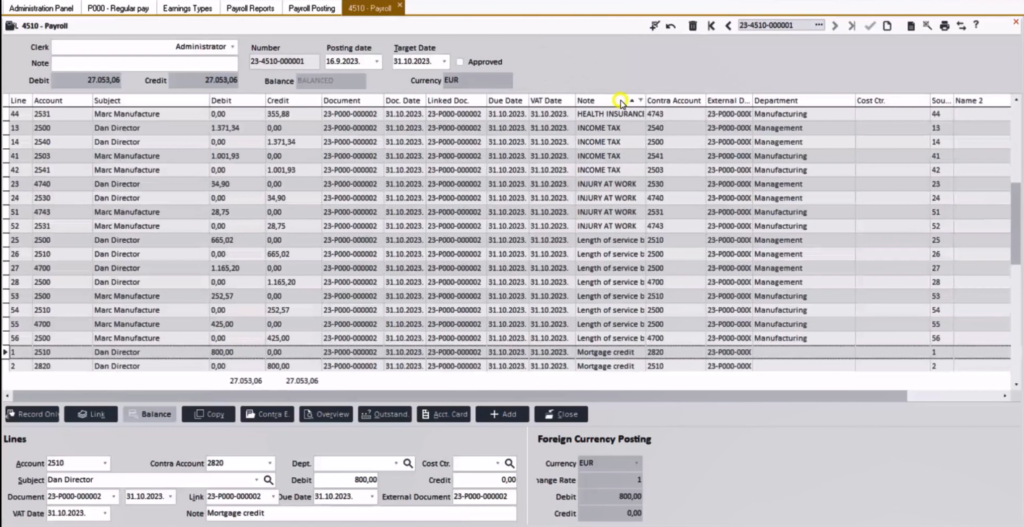Click the Cost Ctr. search magnifier
This screenshot has height=527, width=1024.
(x=509, y=463)
